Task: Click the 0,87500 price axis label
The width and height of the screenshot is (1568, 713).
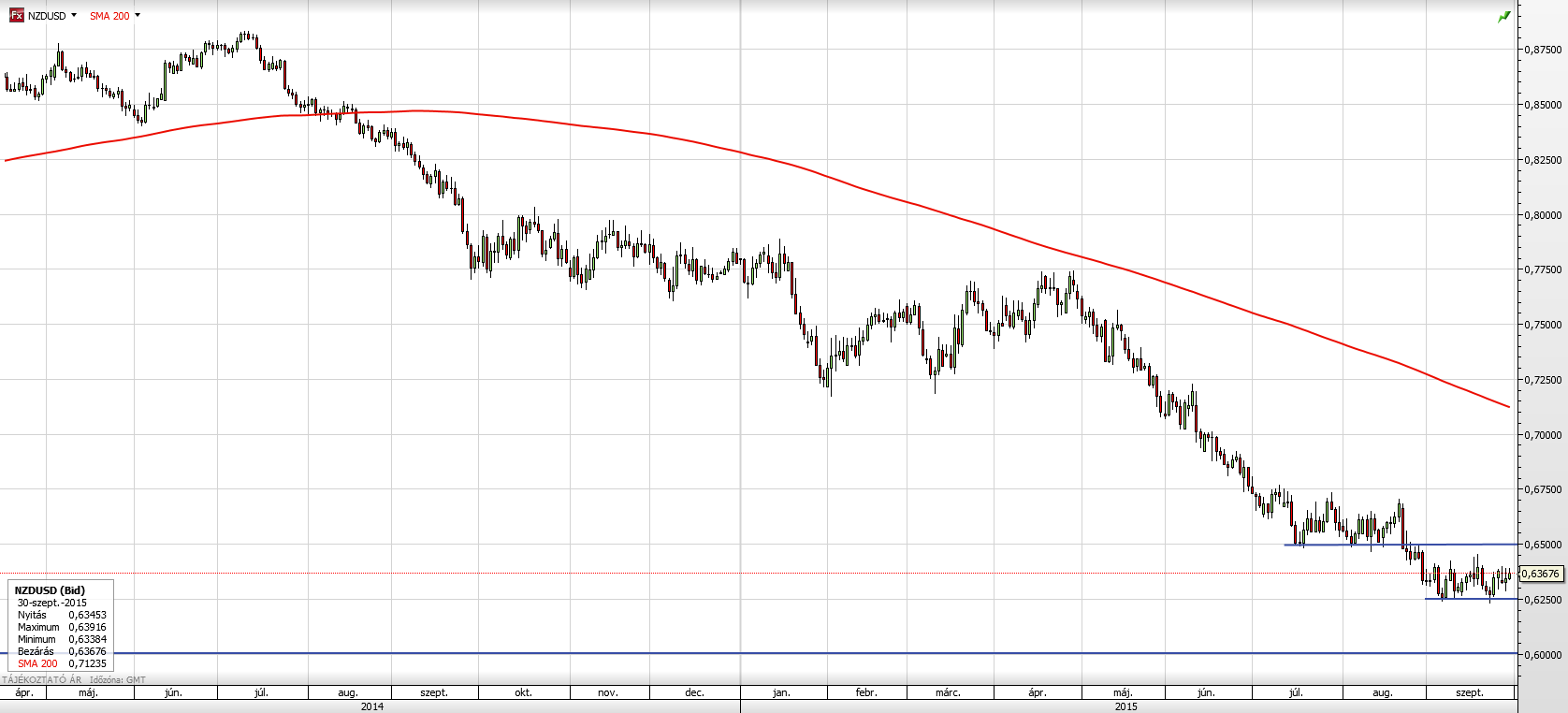Action: coord(1544,50)
